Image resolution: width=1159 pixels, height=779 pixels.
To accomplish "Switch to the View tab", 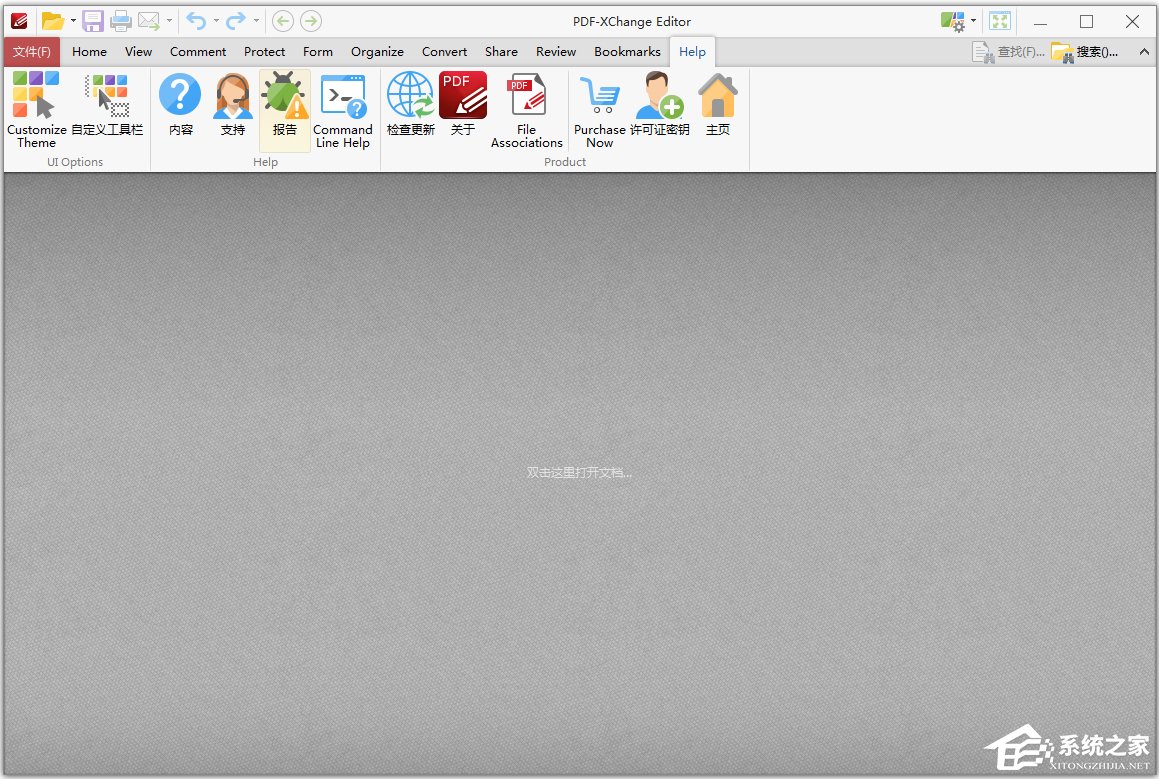I will click(x=138, y=52).
